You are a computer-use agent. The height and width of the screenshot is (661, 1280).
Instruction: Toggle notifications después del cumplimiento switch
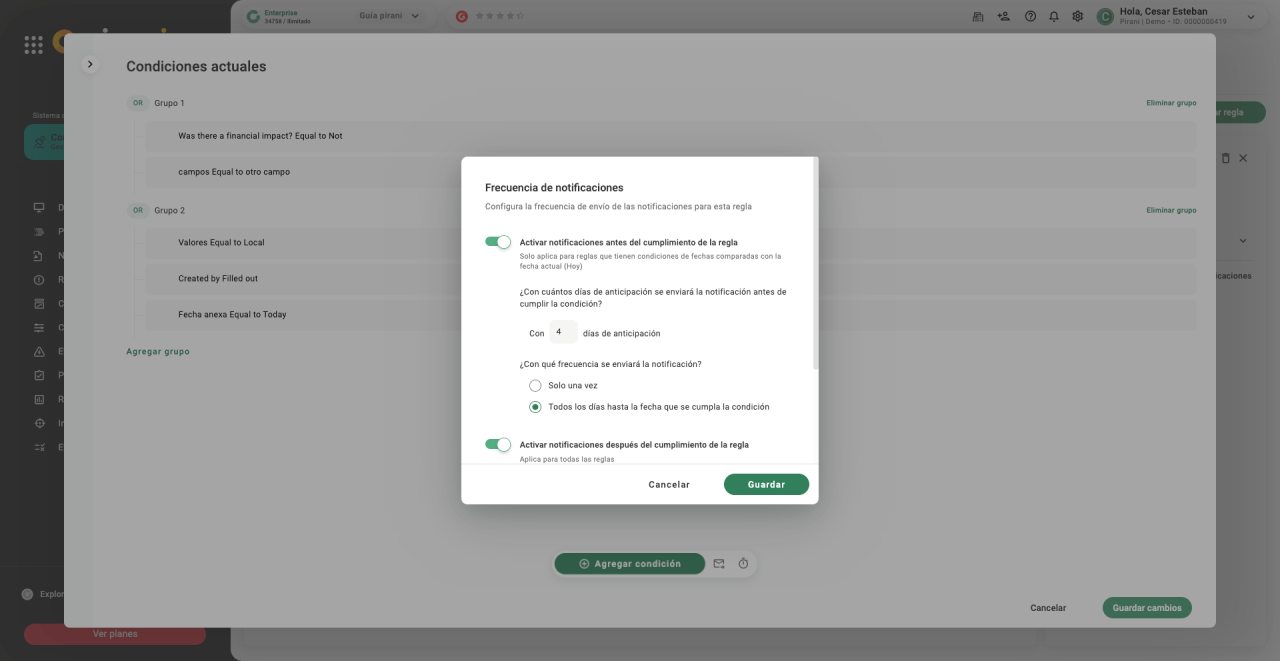point(498,444)
